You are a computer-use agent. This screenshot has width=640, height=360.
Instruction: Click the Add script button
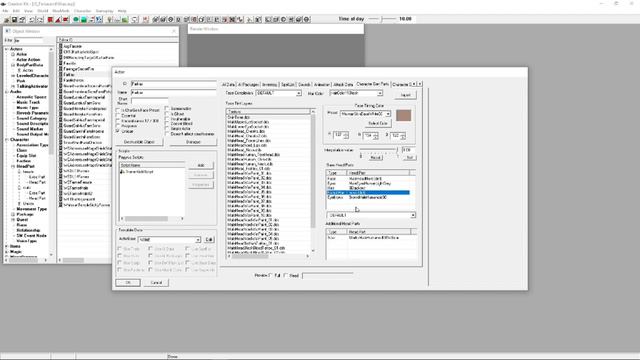[201, 165]
